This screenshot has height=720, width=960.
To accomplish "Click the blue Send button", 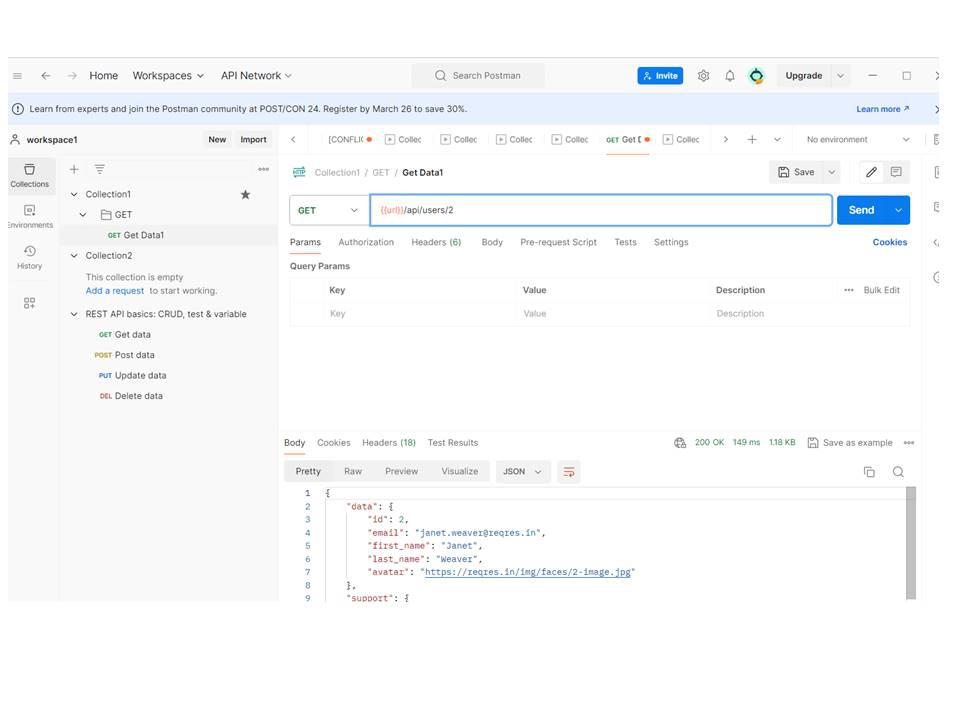I will tap(861, 211).
